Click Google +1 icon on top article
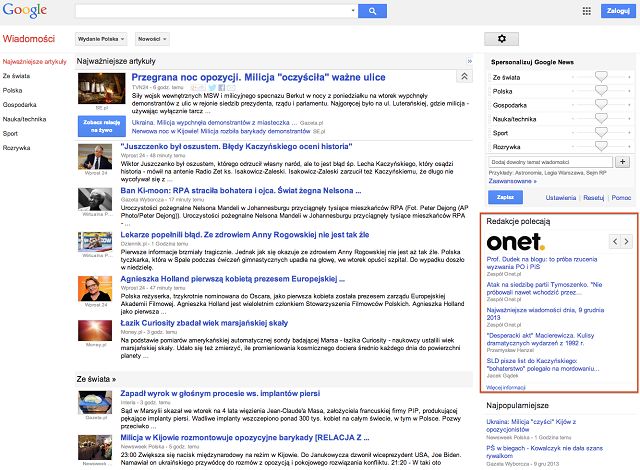 click(198, 87)
